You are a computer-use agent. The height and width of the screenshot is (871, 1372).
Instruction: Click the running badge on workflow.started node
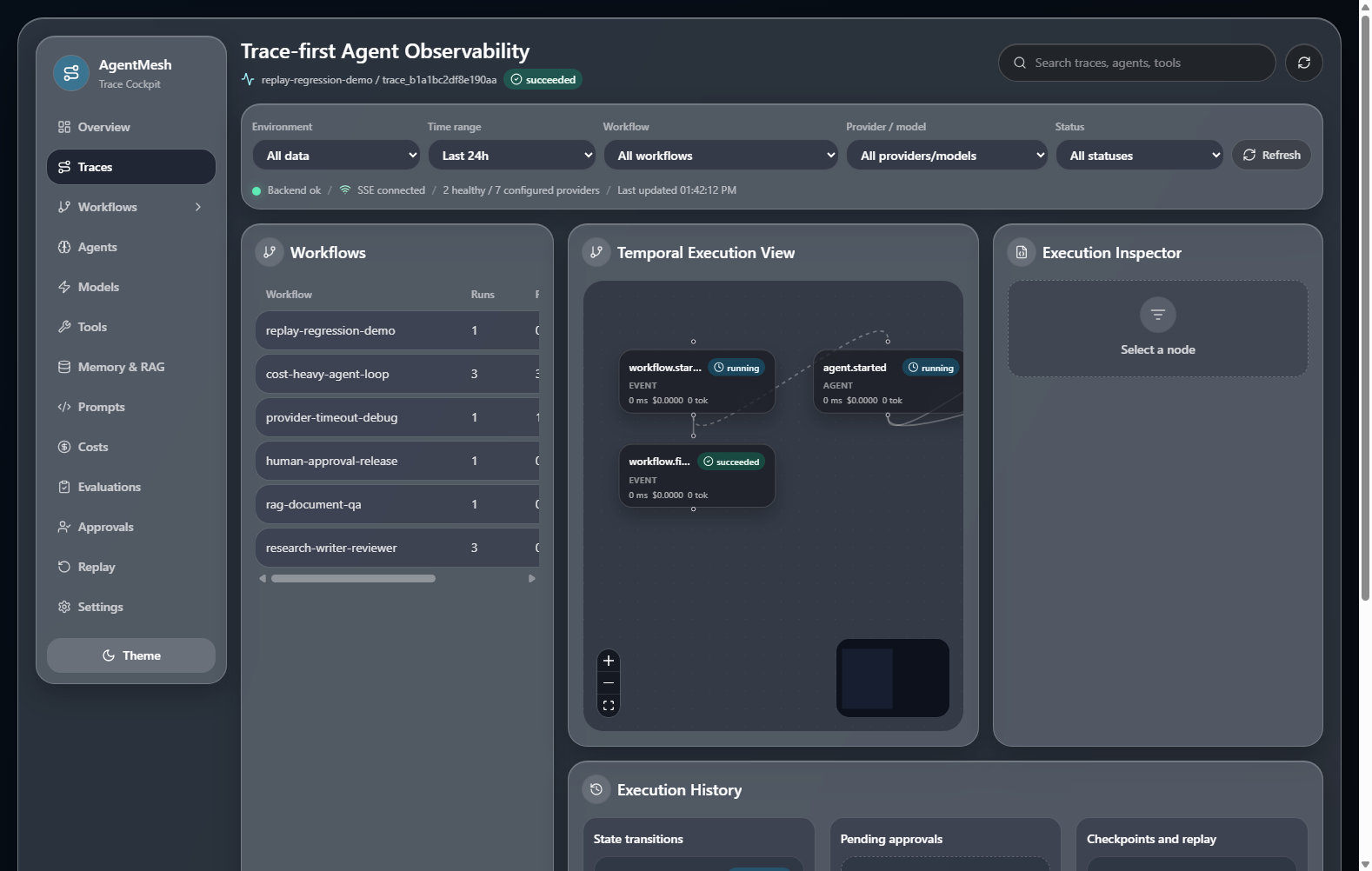[x=736, y=368]
